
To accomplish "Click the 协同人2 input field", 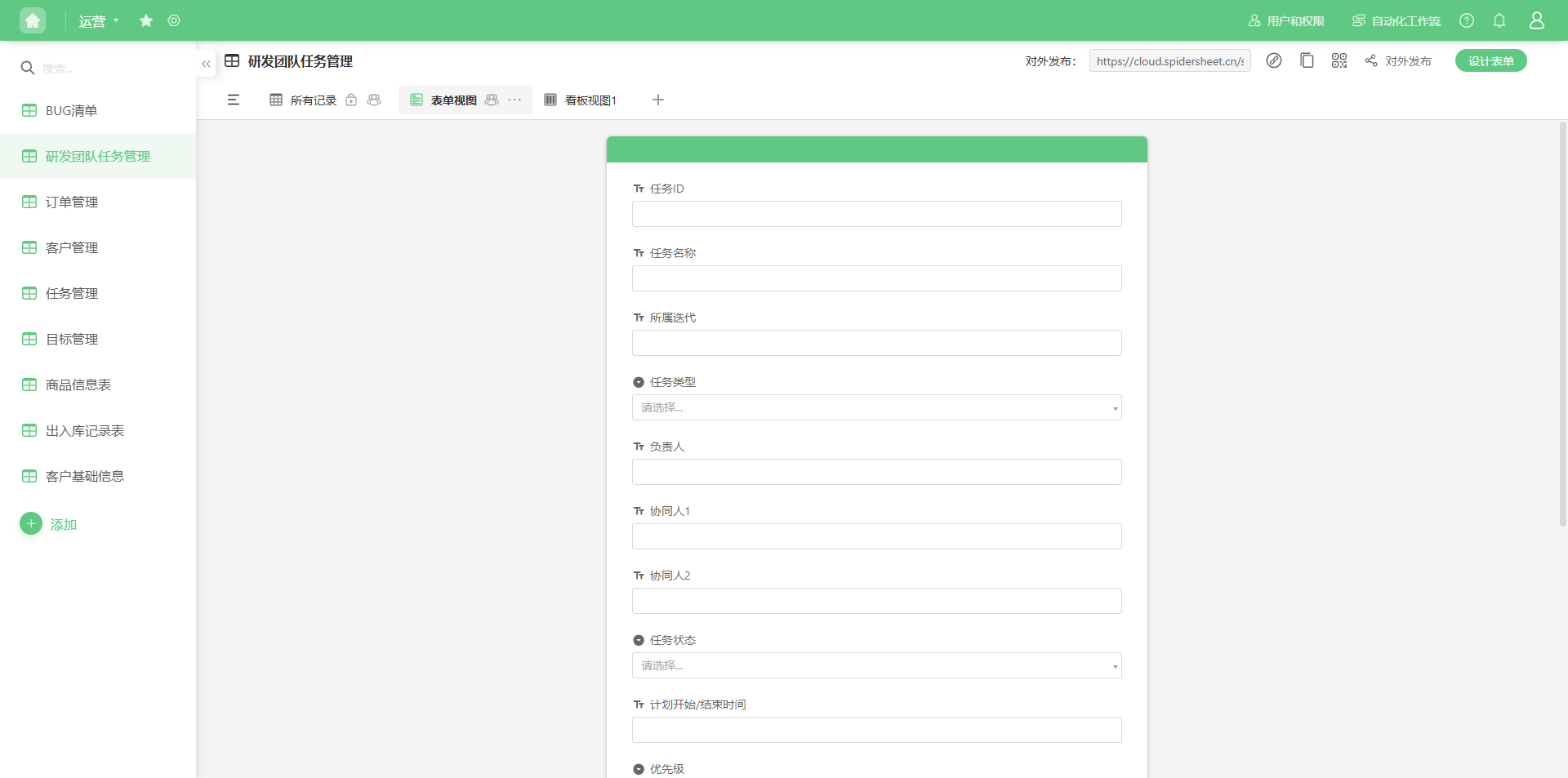I will 877,601.
